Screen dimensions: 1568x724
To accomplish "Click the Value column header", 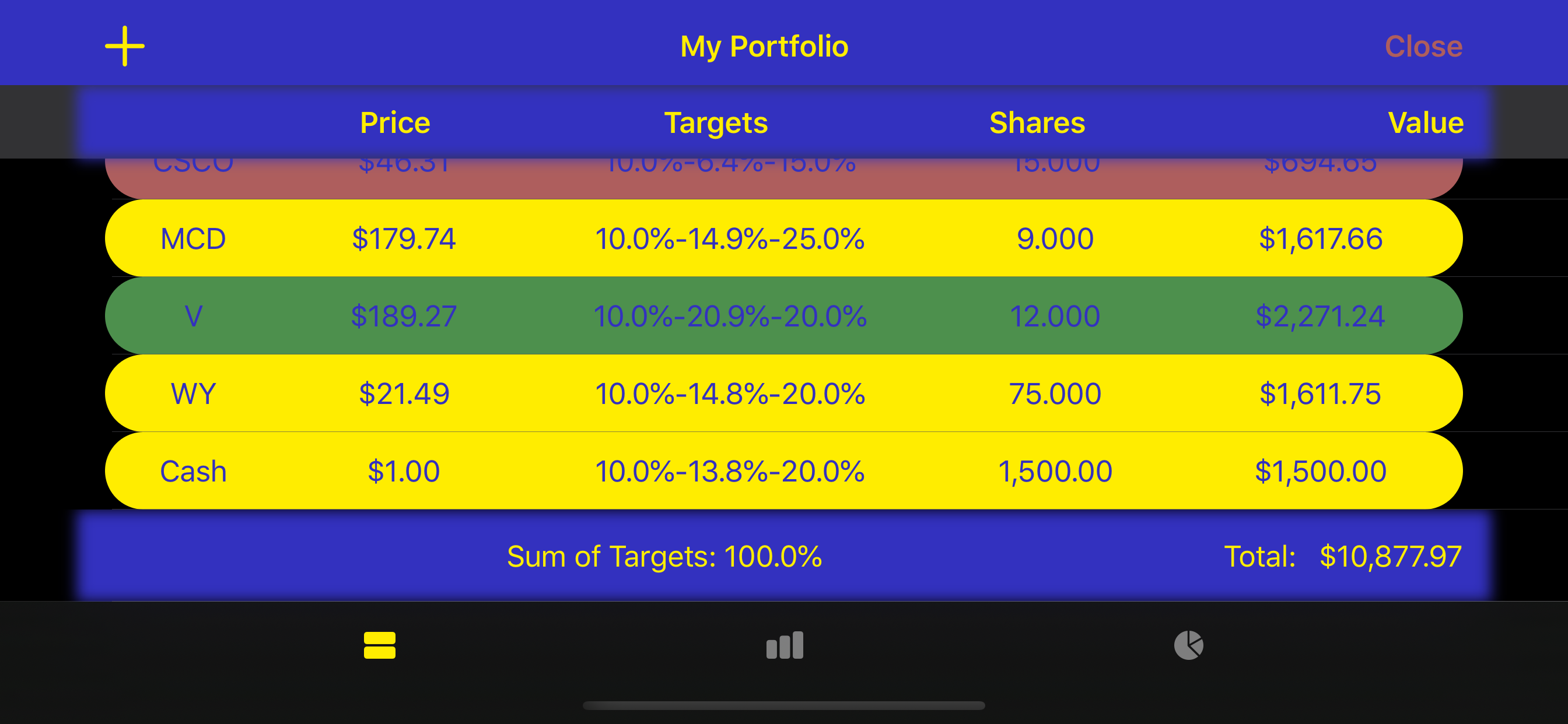I will pos(1425,123).
